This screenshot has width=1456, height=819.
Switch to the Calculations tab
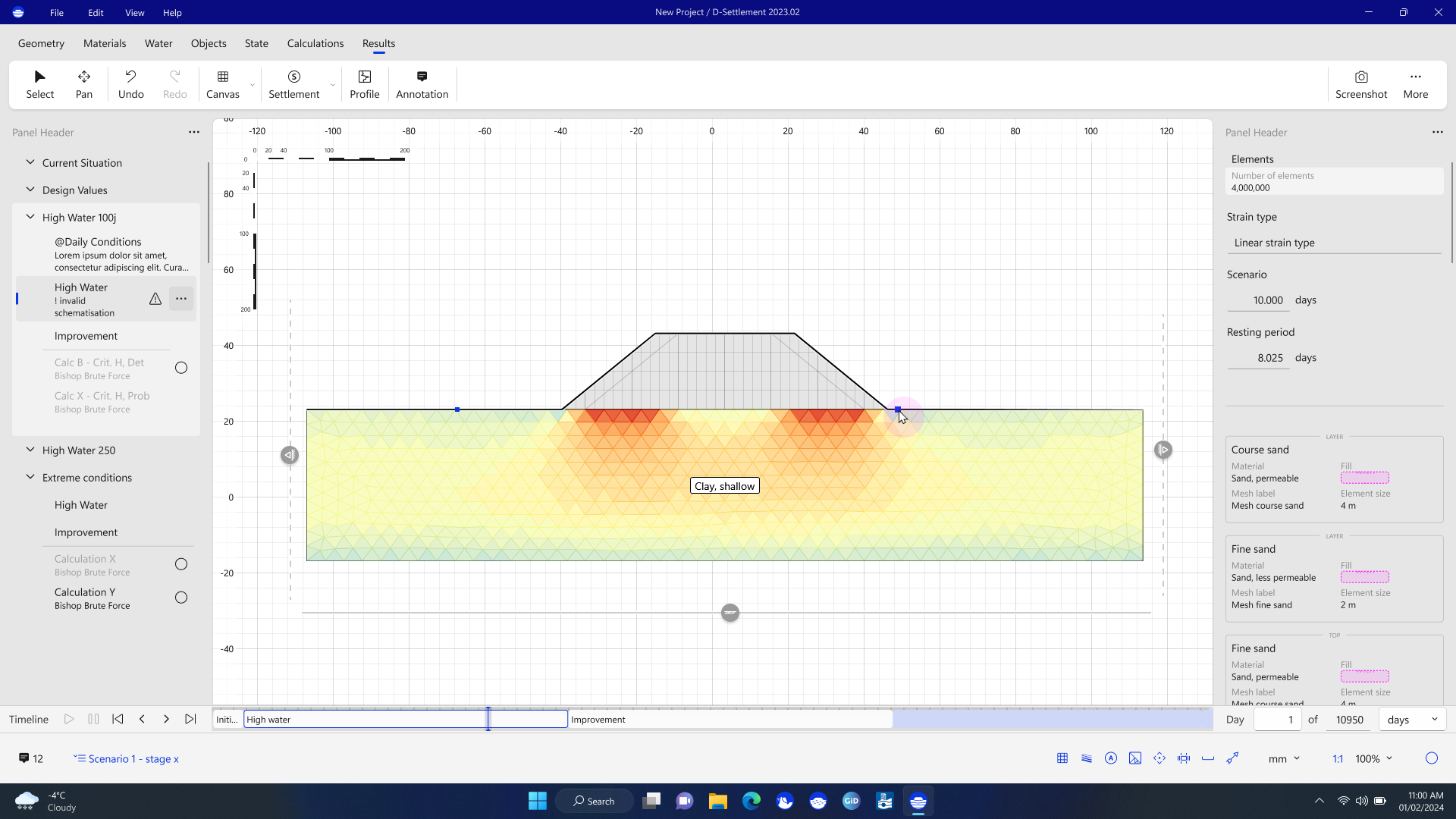[x=315, y=43]
